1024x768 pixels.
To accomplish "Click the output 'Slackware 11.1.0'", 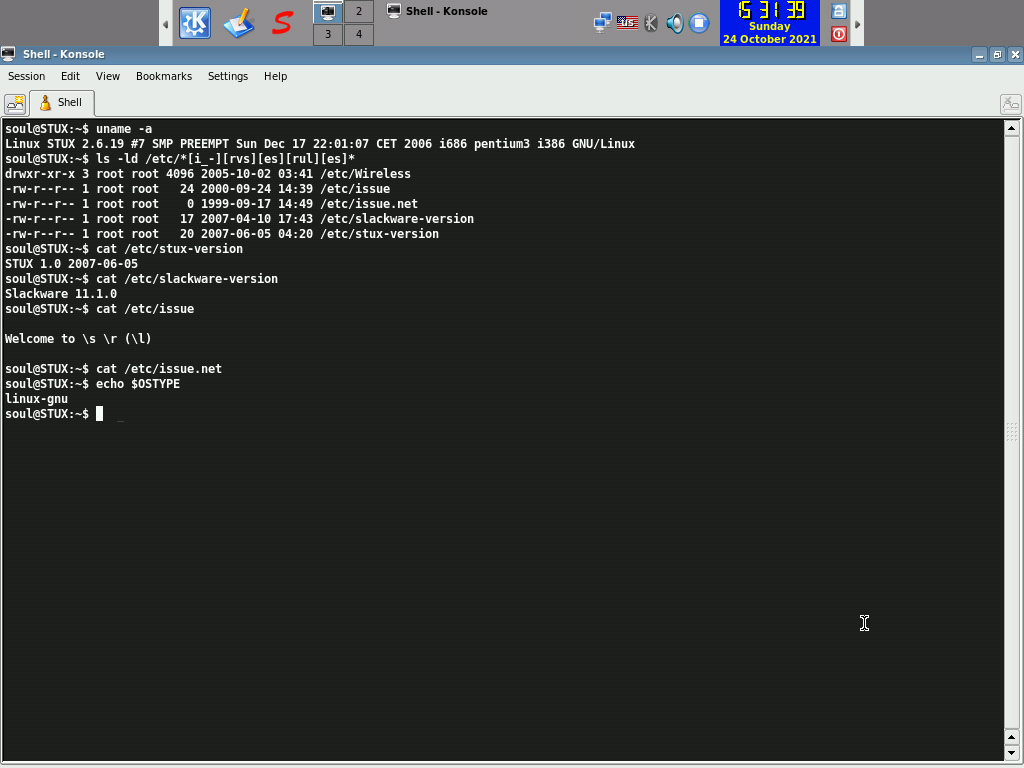I will click(61, 294).
